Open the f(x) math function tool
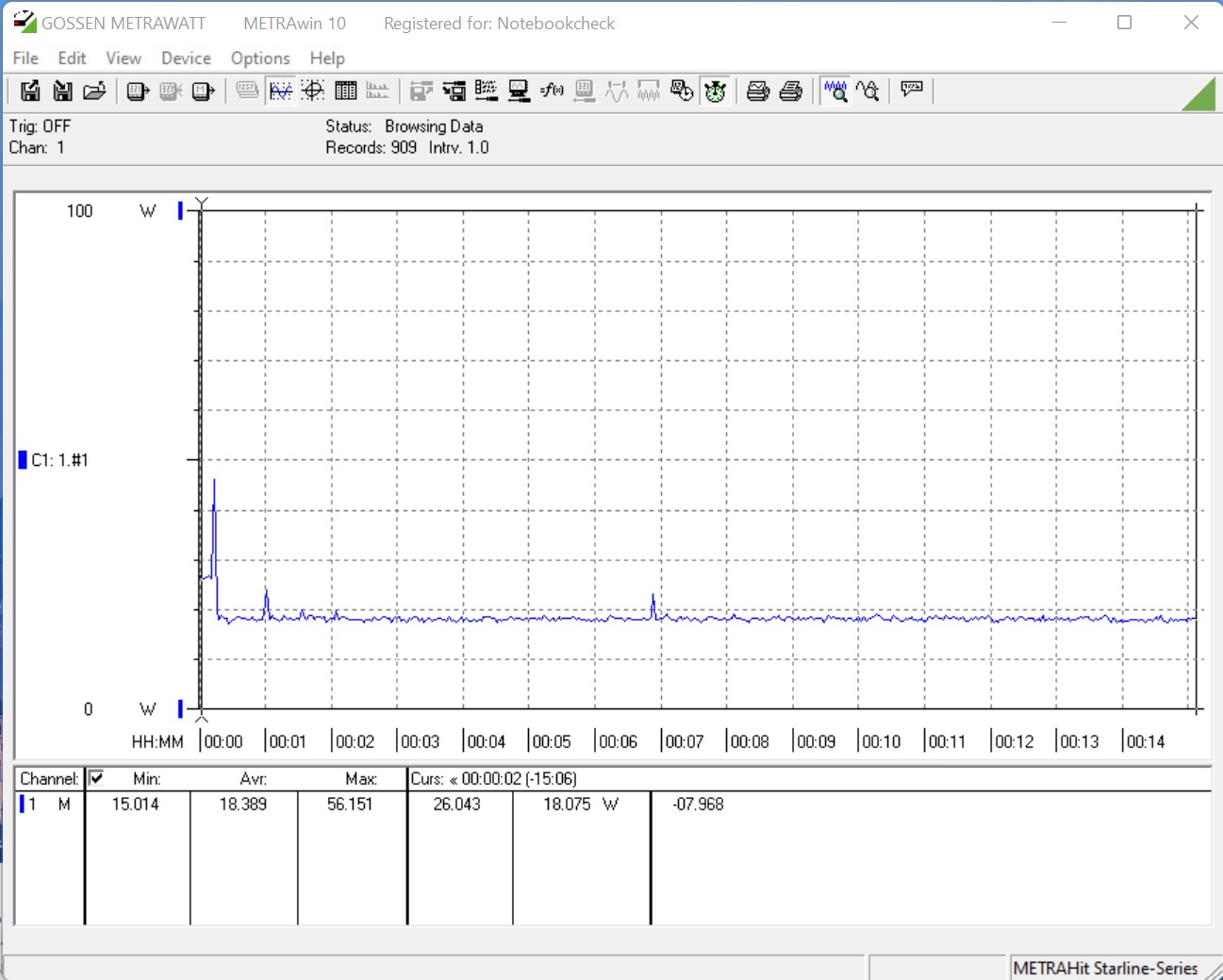This screenshot has width=1223, height=980. click(x=552, y=91)
